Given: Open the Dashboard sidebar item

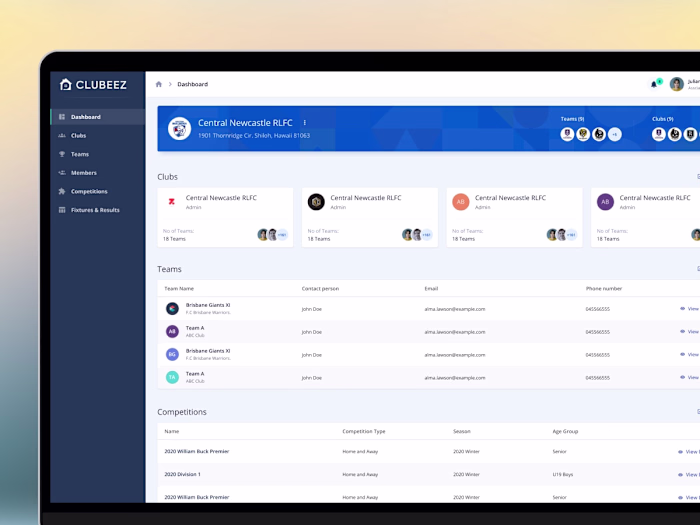Looking at the screenshot, I should coord(98,117).
